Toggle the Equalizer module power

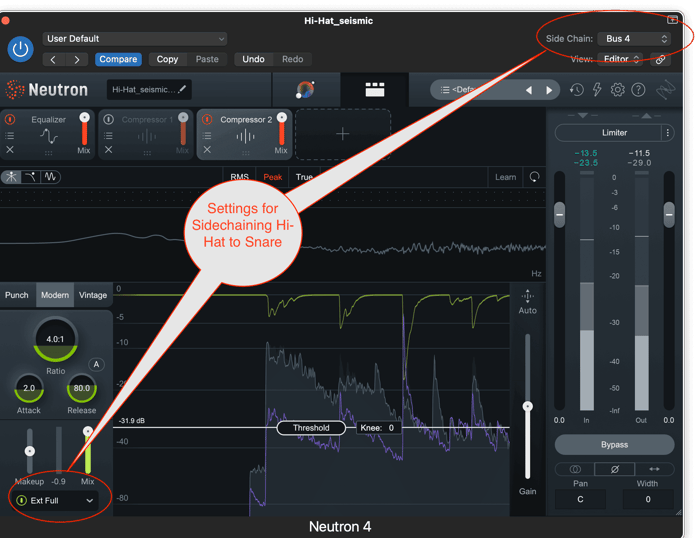[x=10, y=119]
